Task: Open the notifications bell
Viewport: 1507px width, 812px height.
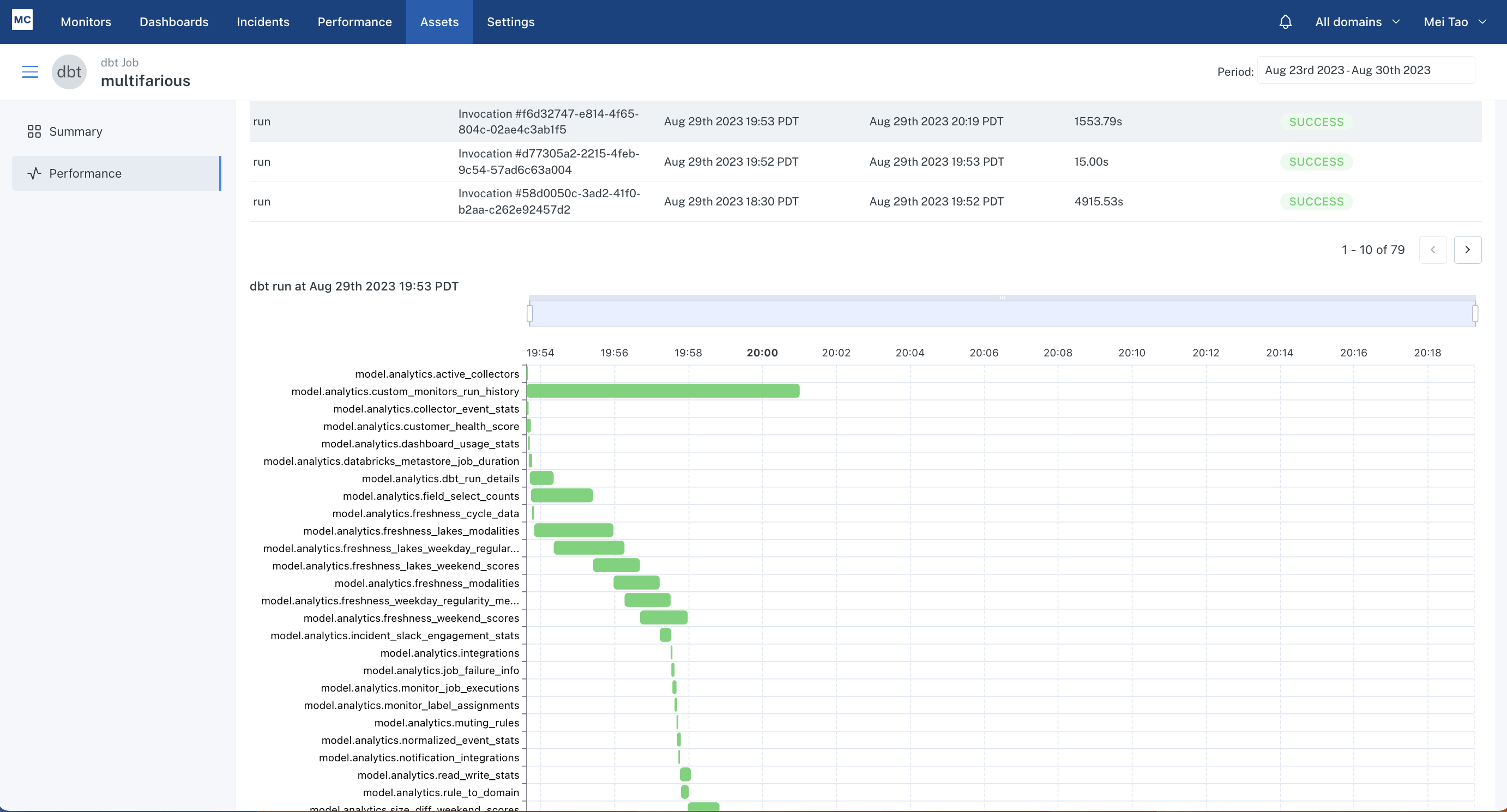Action: coord(1285,22)
